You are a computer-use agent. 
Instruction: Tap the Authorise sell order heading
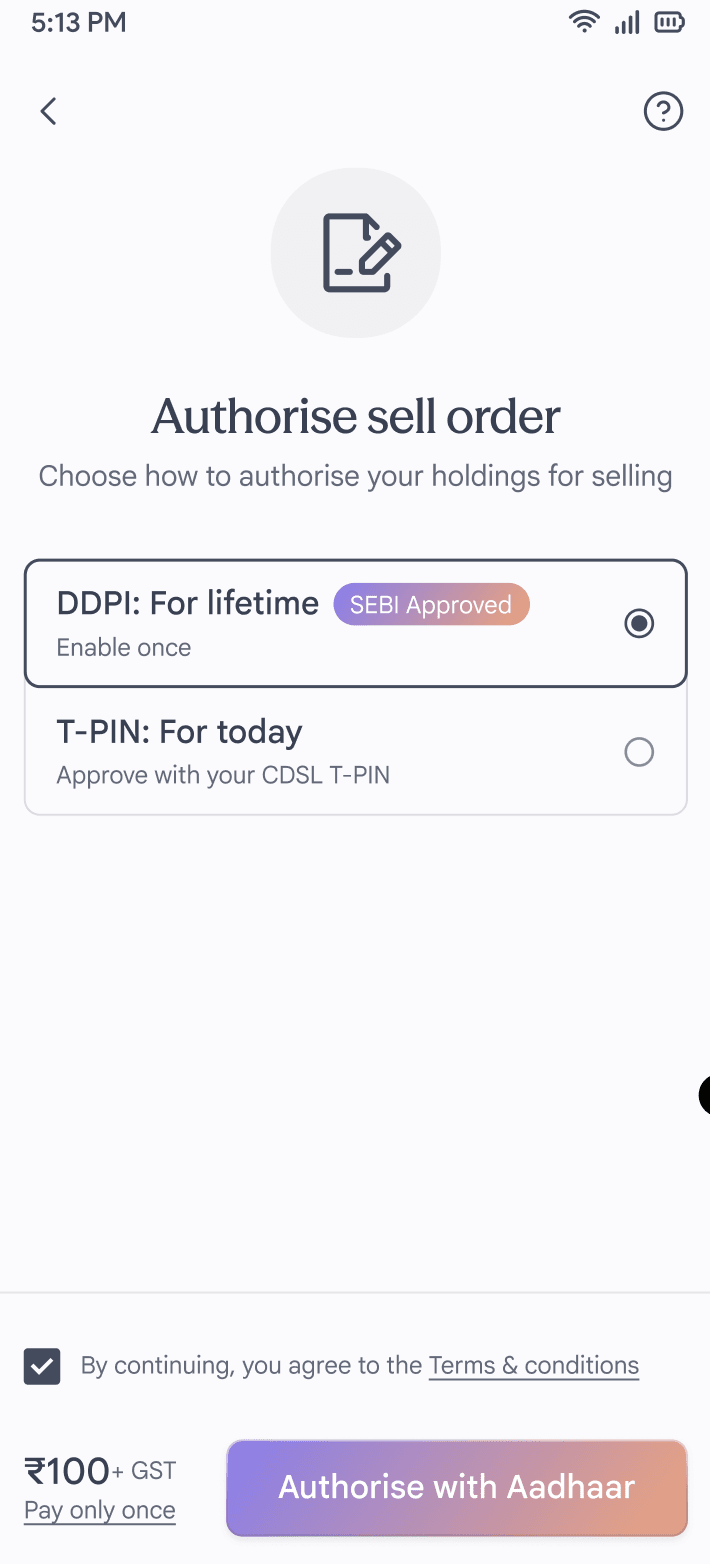[356, 416]
